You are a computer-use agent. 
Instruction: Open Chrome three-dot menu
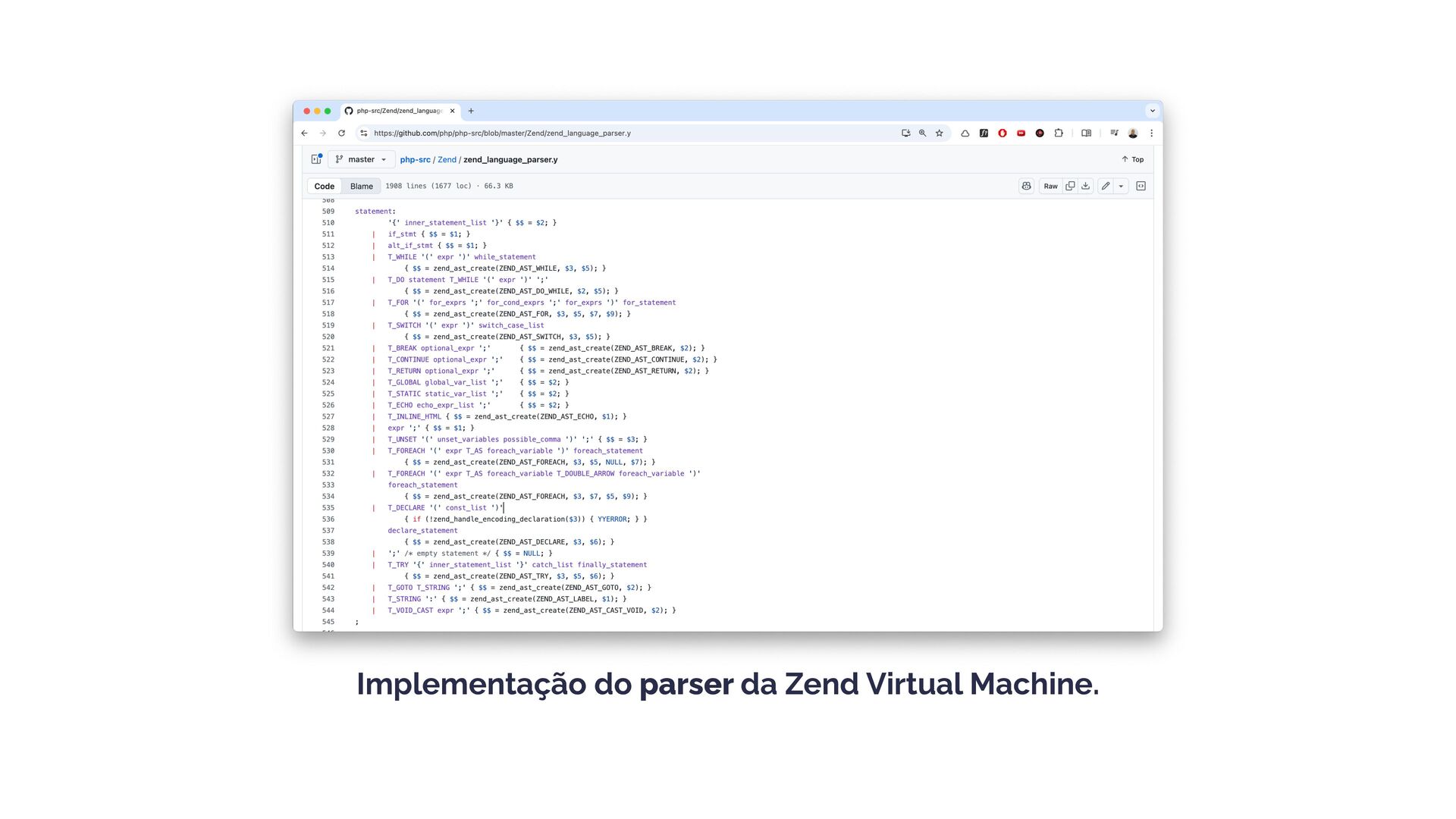coord(1151,133)
